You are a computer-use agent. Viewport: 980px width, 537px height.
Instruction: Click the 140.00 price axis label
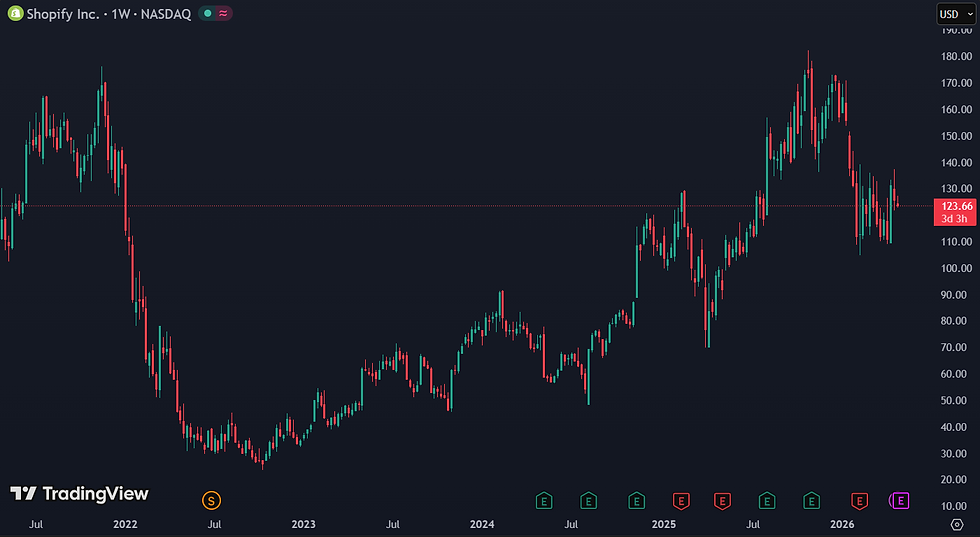pos(956,163)
